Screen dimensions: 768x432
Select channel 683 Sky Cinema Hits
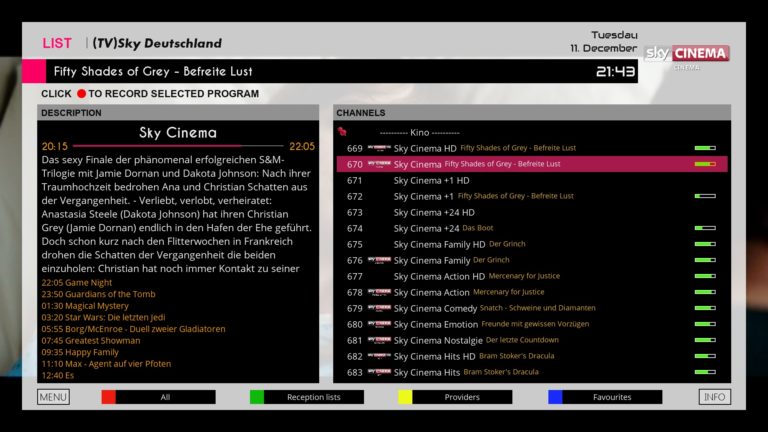point(532,372)
